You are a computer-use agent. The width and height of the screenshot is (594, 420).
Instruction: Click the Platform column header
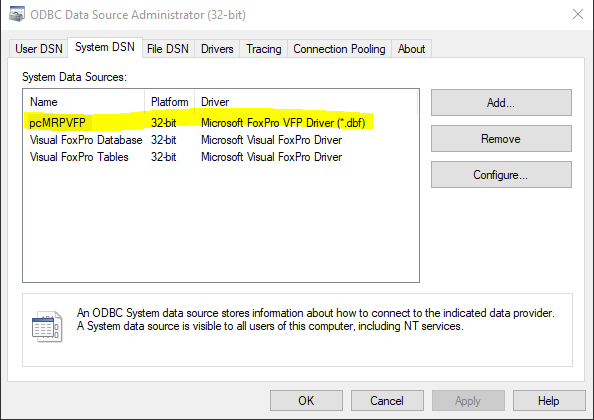click(170, 102)
